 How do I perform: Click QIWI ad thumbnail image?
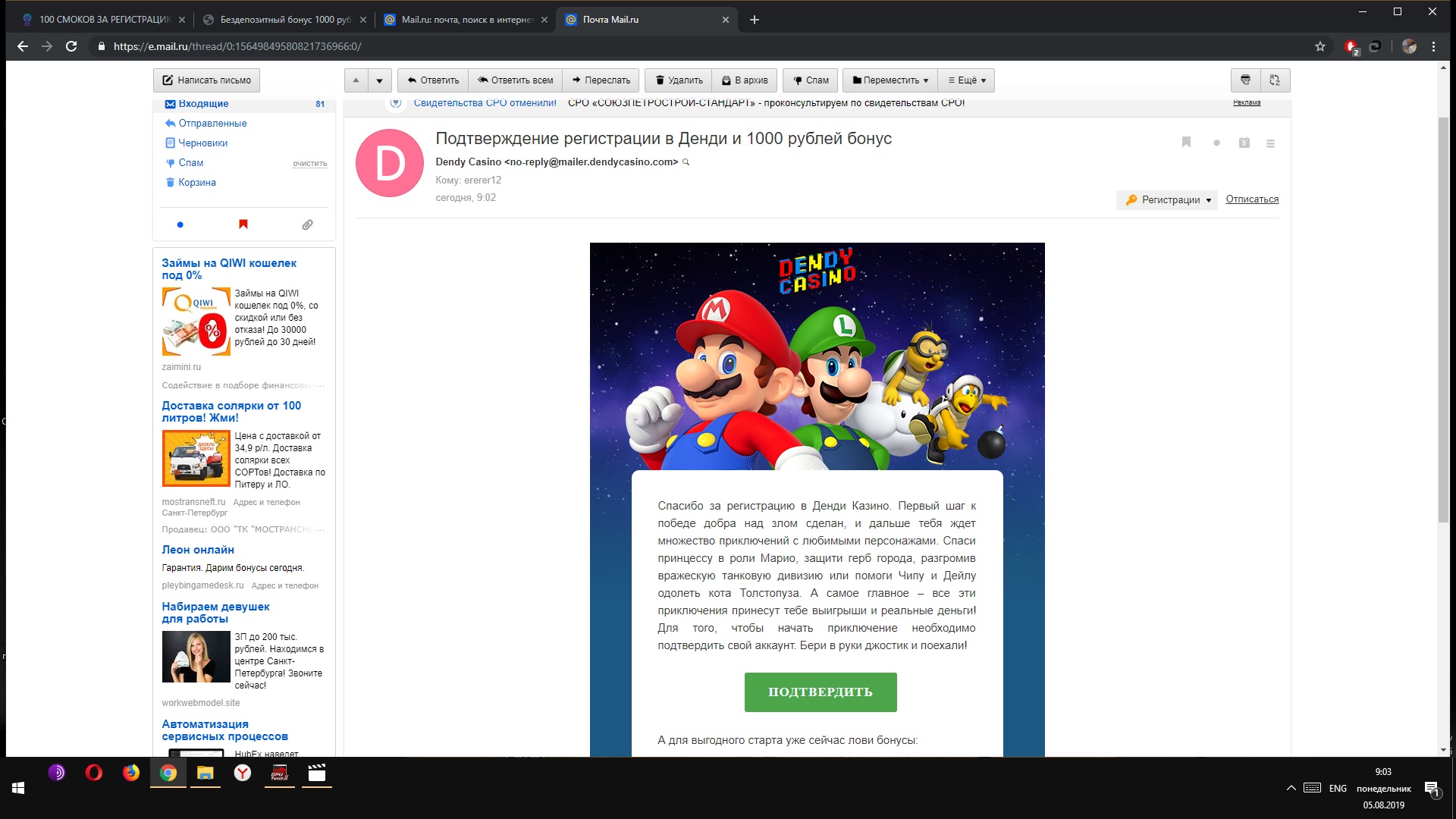196,322
